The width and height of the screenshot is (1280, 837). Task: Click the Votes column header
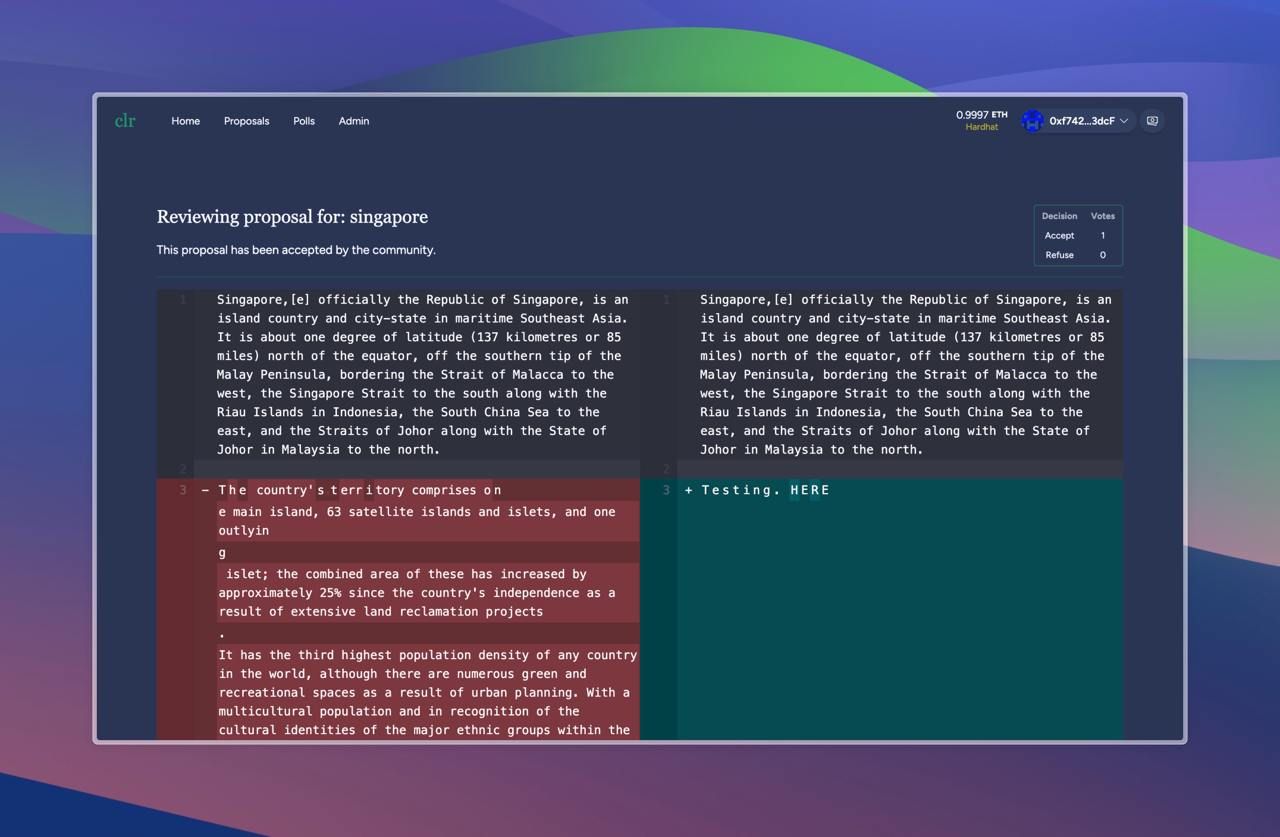click(x=1103, y=216)
